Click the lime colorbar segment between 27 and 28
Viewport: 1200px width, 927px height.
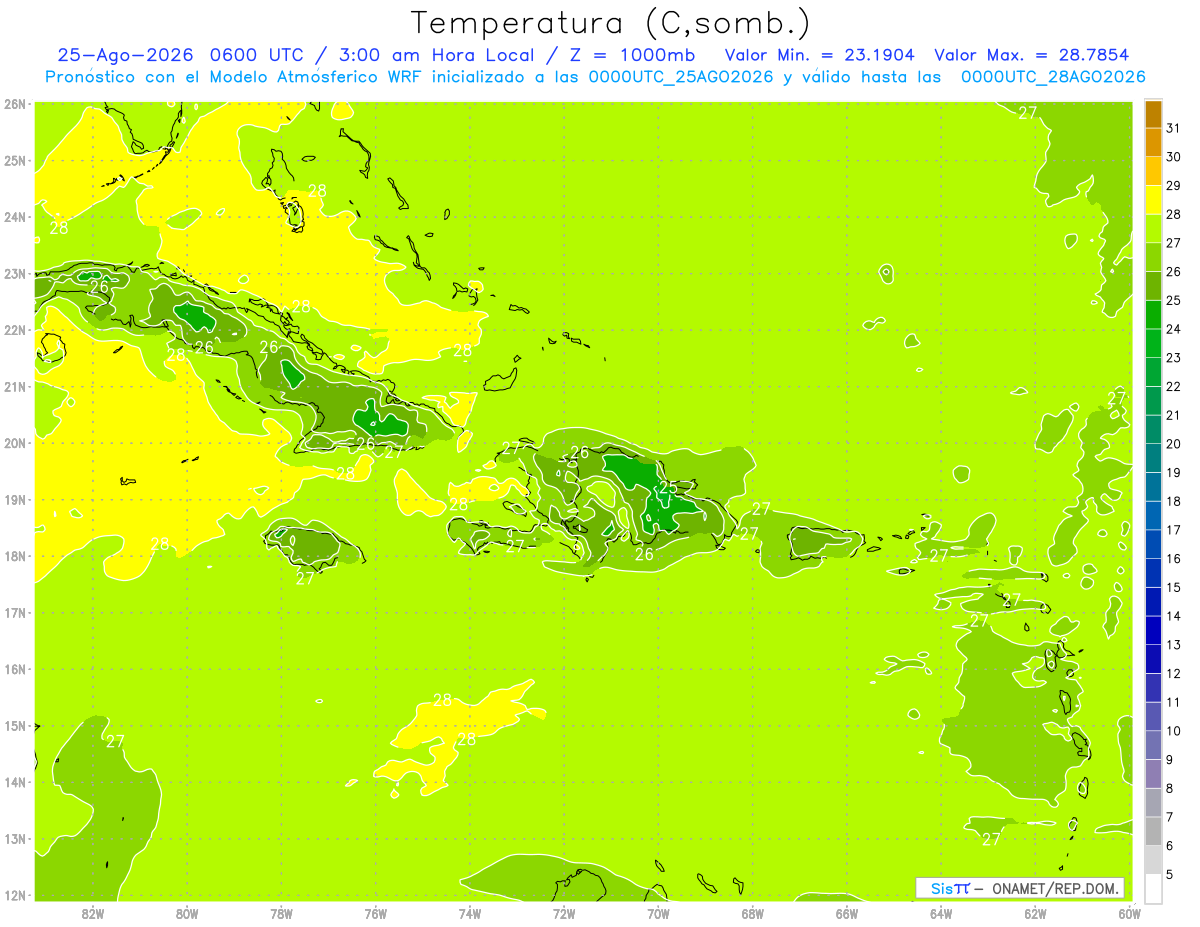(1153, 229)
